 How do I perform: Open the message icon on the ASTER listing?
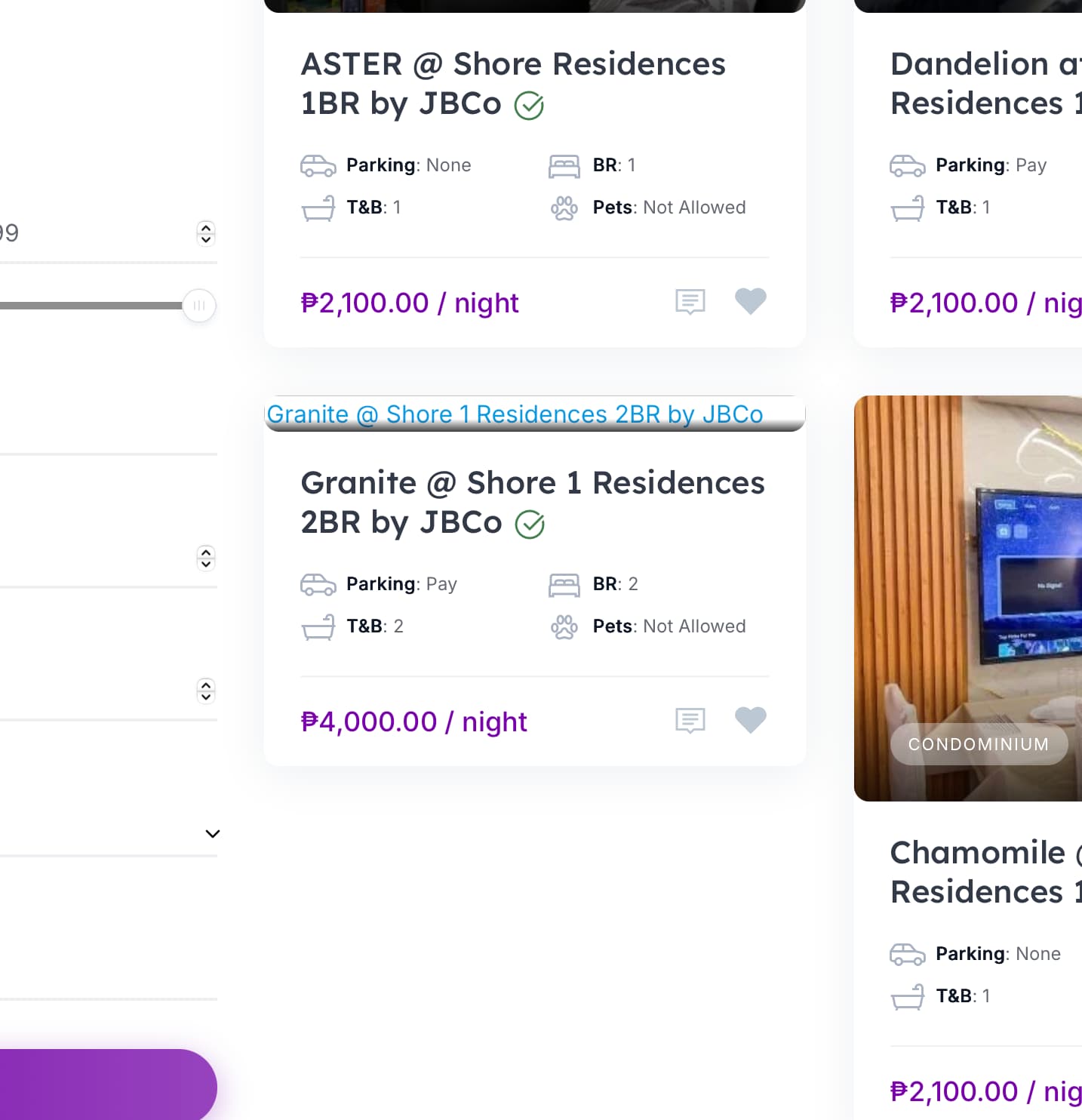[690, 302]
